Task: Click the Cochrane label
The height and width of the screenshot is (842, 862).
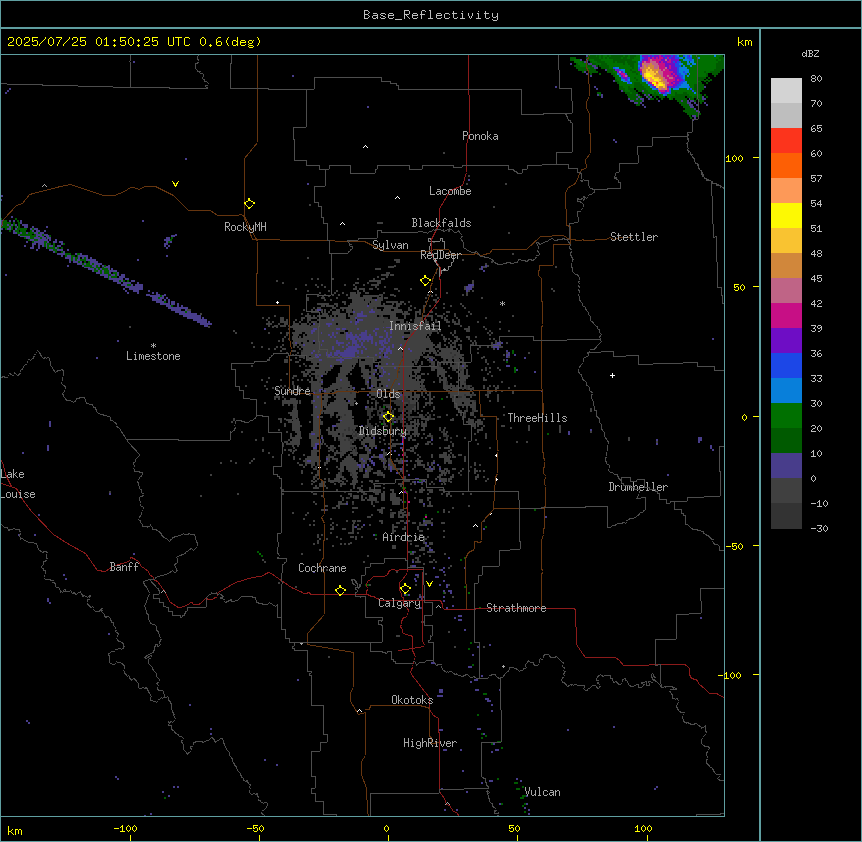Action: click(322, 568)
